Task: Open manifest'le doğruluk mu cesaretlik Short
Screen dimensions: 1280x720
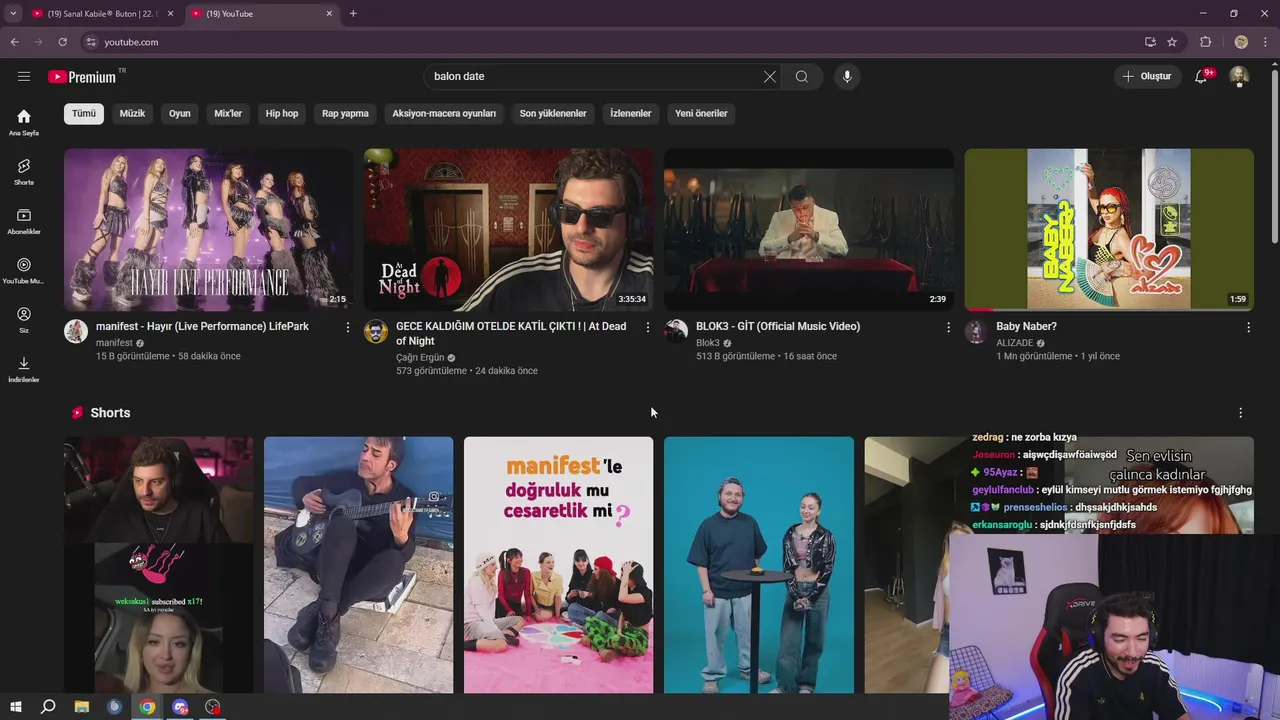Action: (x=558, y=565)
